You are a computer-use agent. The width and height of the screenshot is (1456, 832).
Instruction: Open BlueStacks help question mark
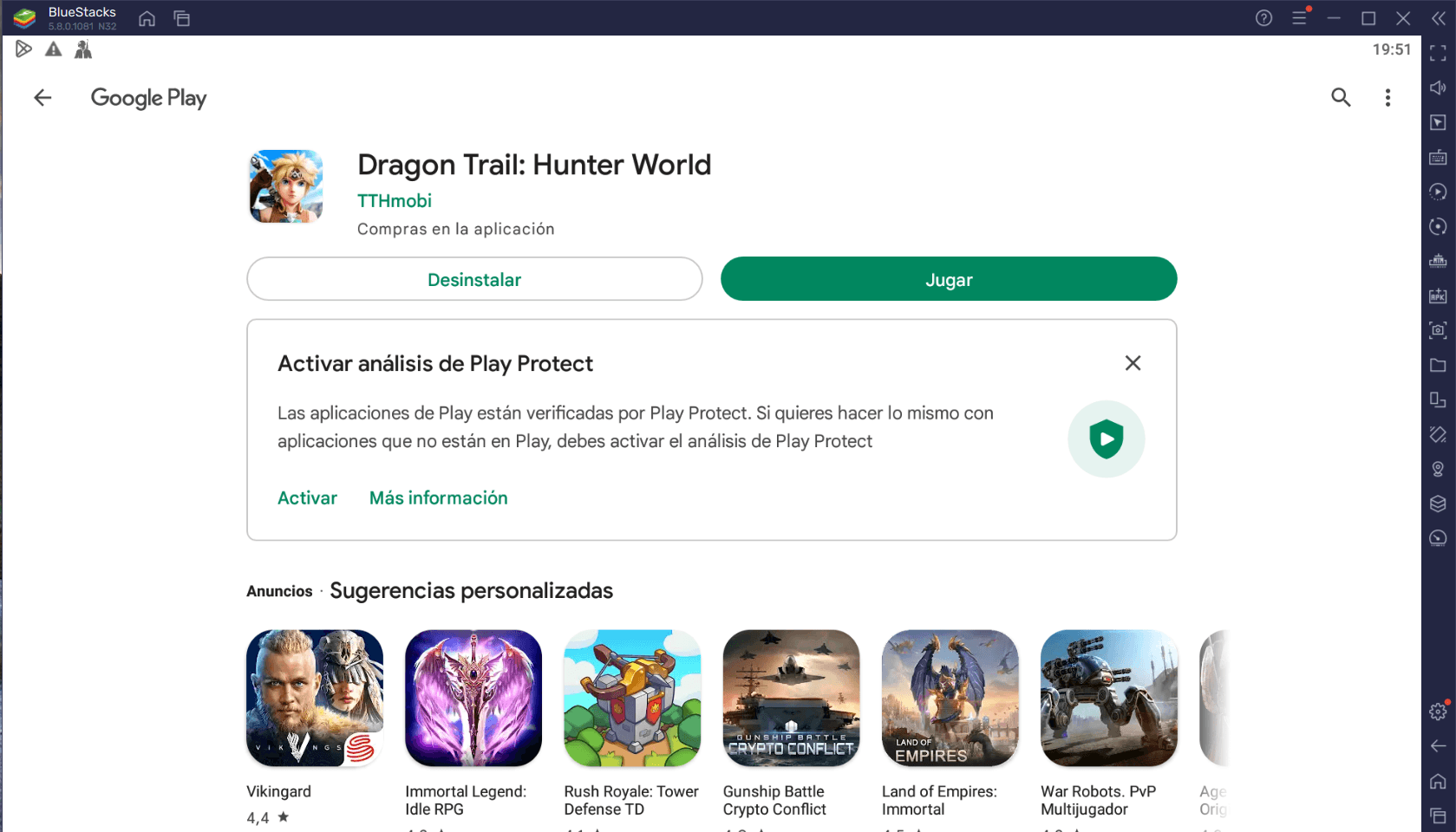click(1263, 18)
